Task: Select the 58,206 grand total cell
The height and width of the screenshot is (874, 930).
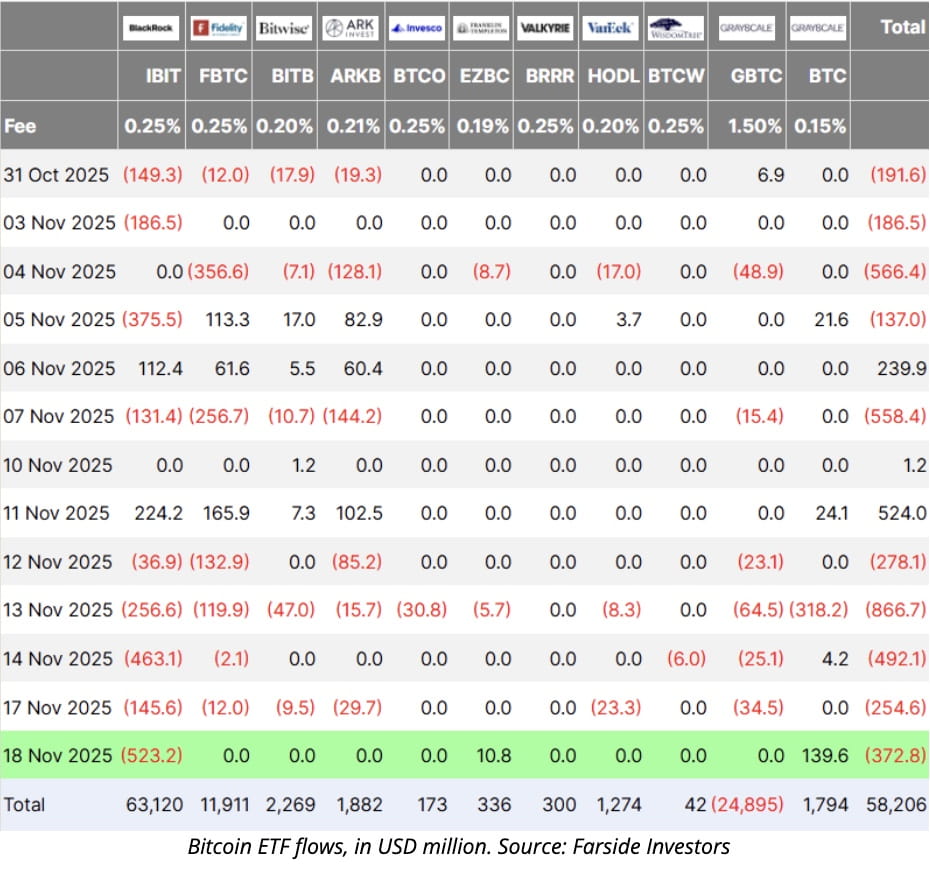Action: tap(896, 804)
